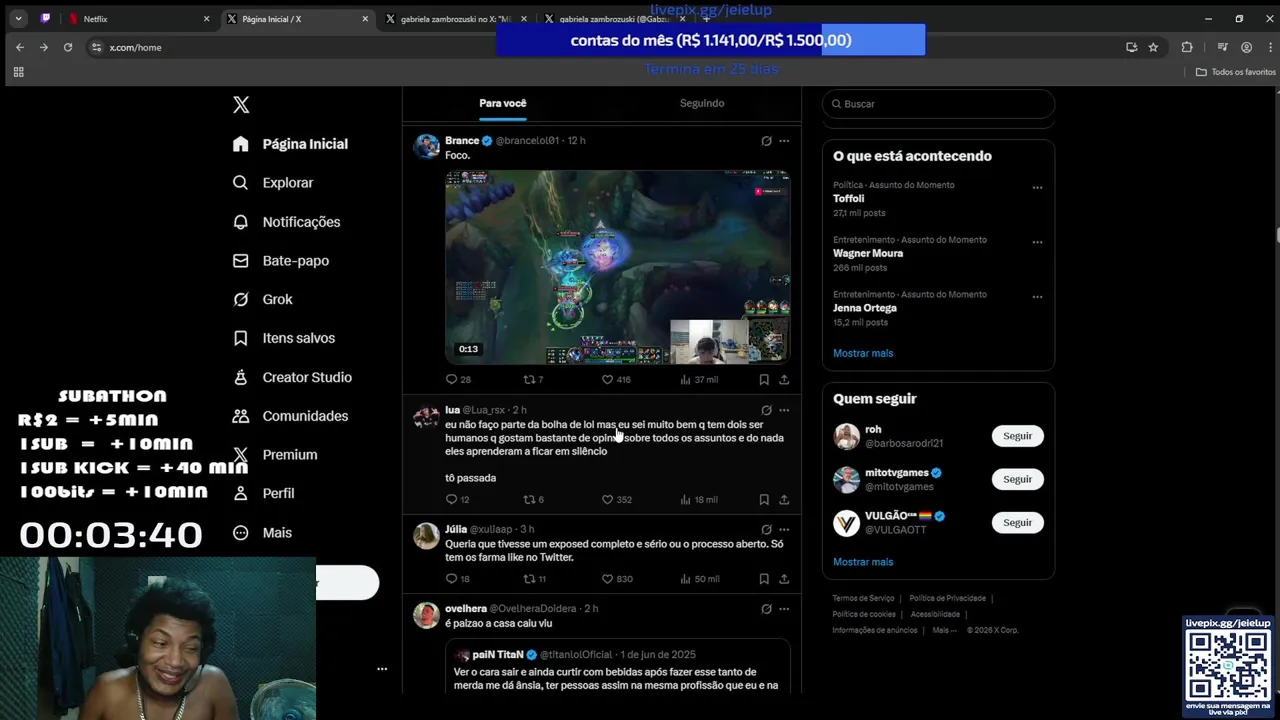This screenshot has height=720, width=1280.
Task: Click Mostrar mais under trending topics
Action: (x=863, y=353)
